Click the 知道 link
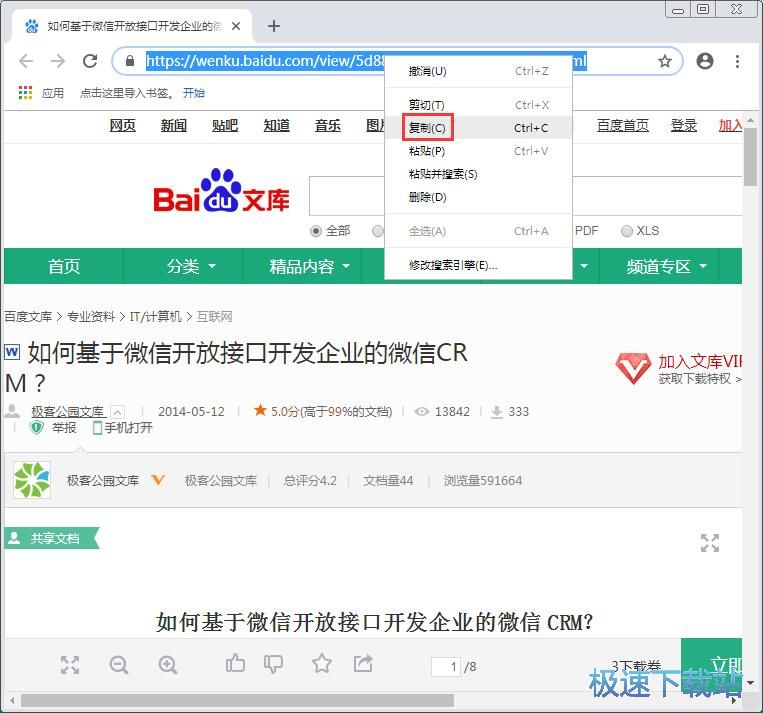This screenshot has width=763, height=713. (276, 126)
